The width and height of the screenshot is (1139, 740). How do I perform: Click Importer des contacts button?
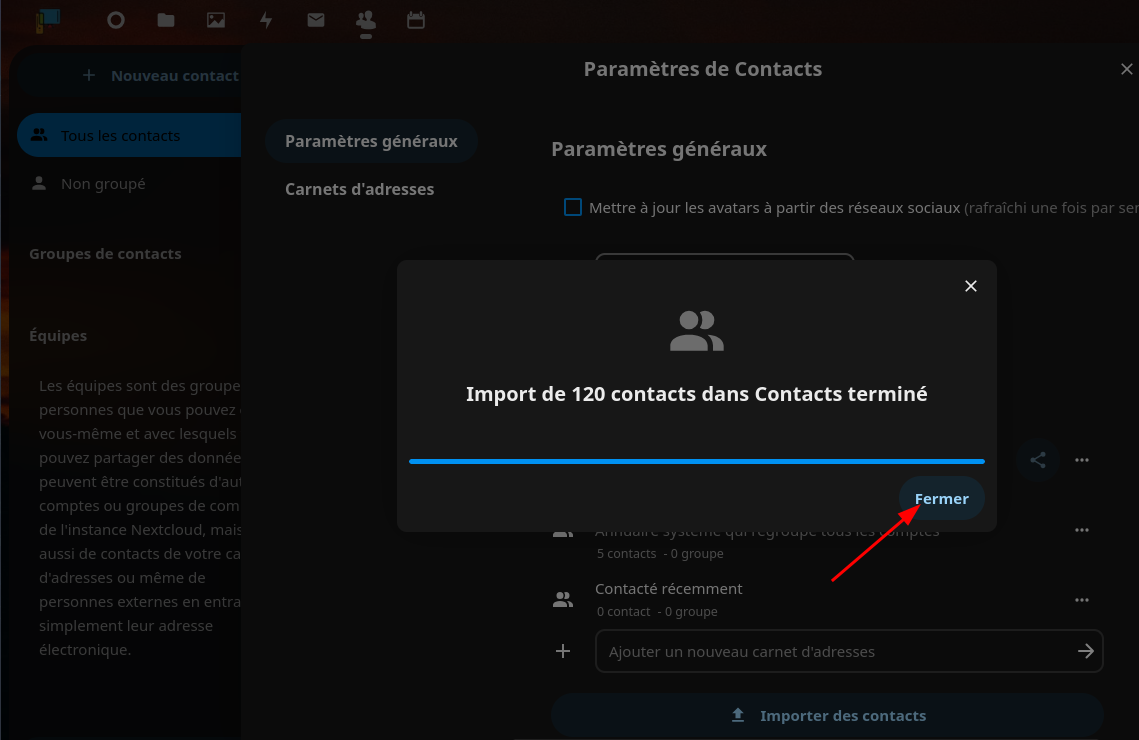tap(827, 716)
